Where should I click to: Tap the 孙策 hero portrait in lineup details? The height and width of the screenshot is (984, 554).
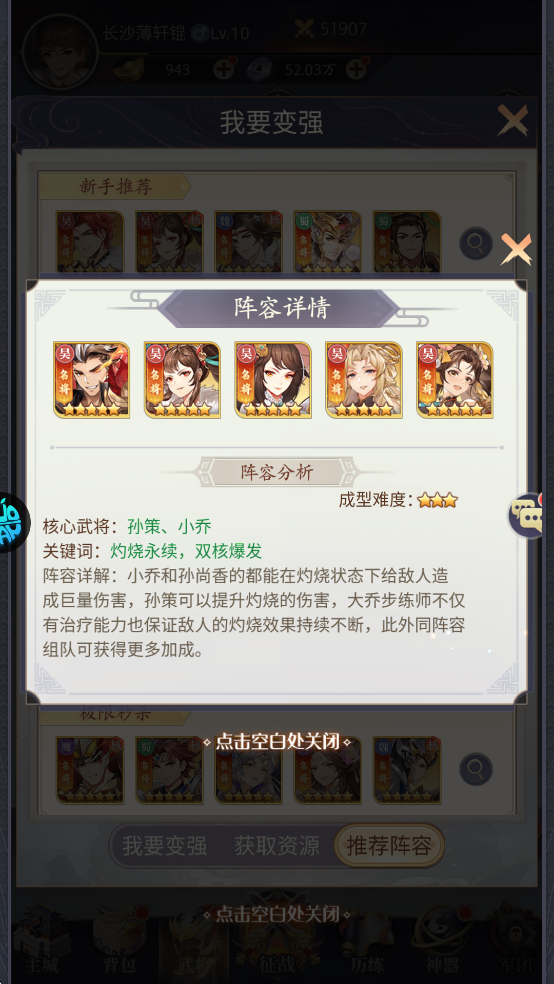click(92, 380)
